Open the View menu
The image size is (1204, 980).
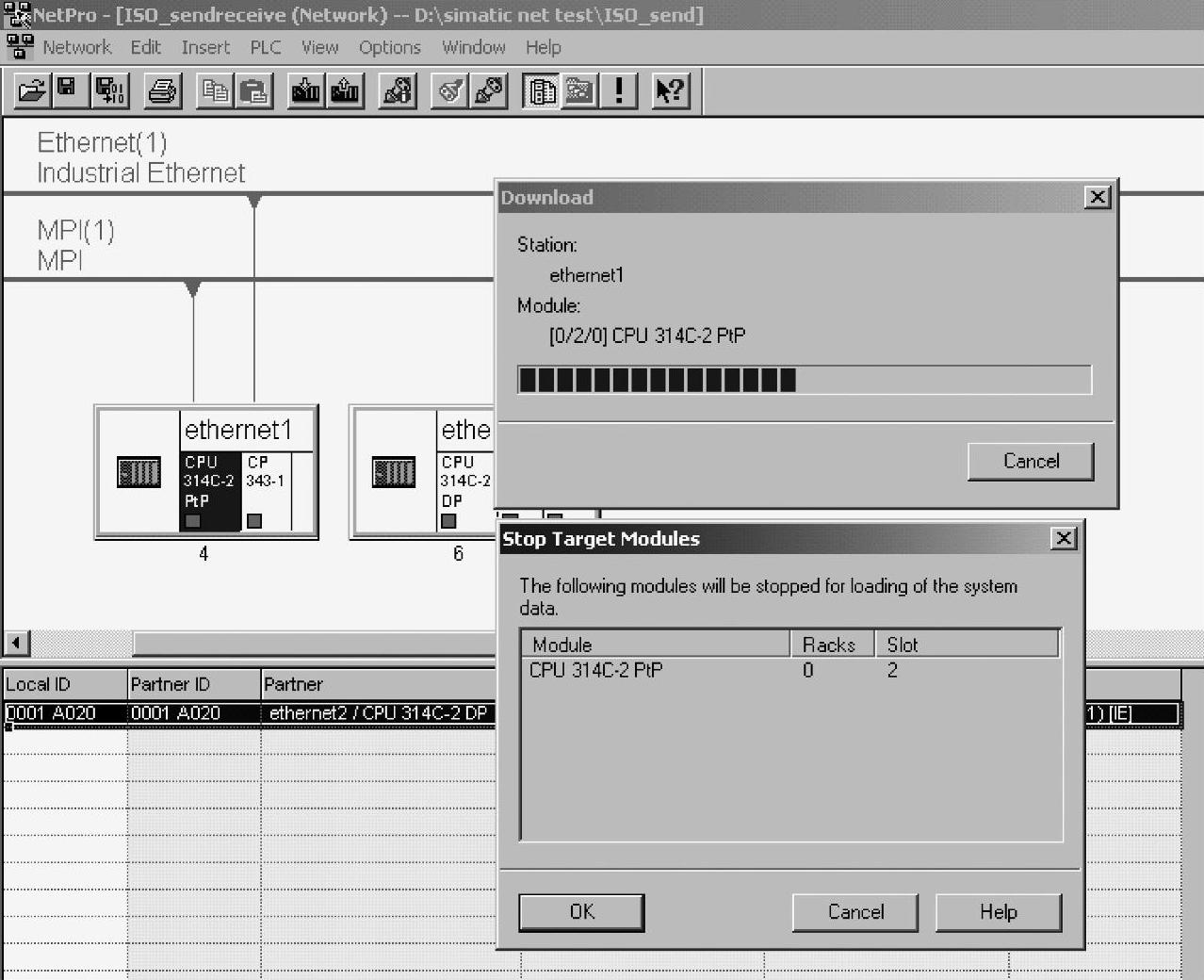[x=319, y=47]
